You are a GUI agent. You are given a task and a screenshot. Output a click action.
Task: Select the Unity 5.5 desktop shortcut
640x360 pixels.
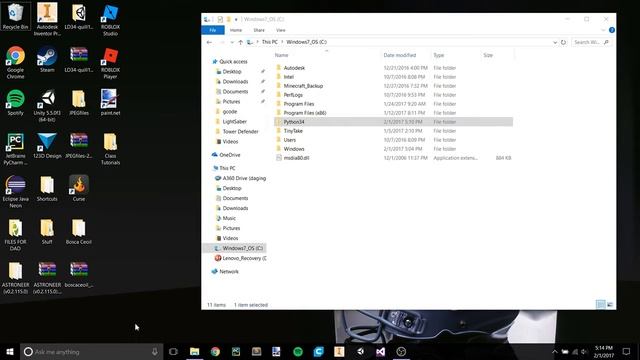pos(47,106)
